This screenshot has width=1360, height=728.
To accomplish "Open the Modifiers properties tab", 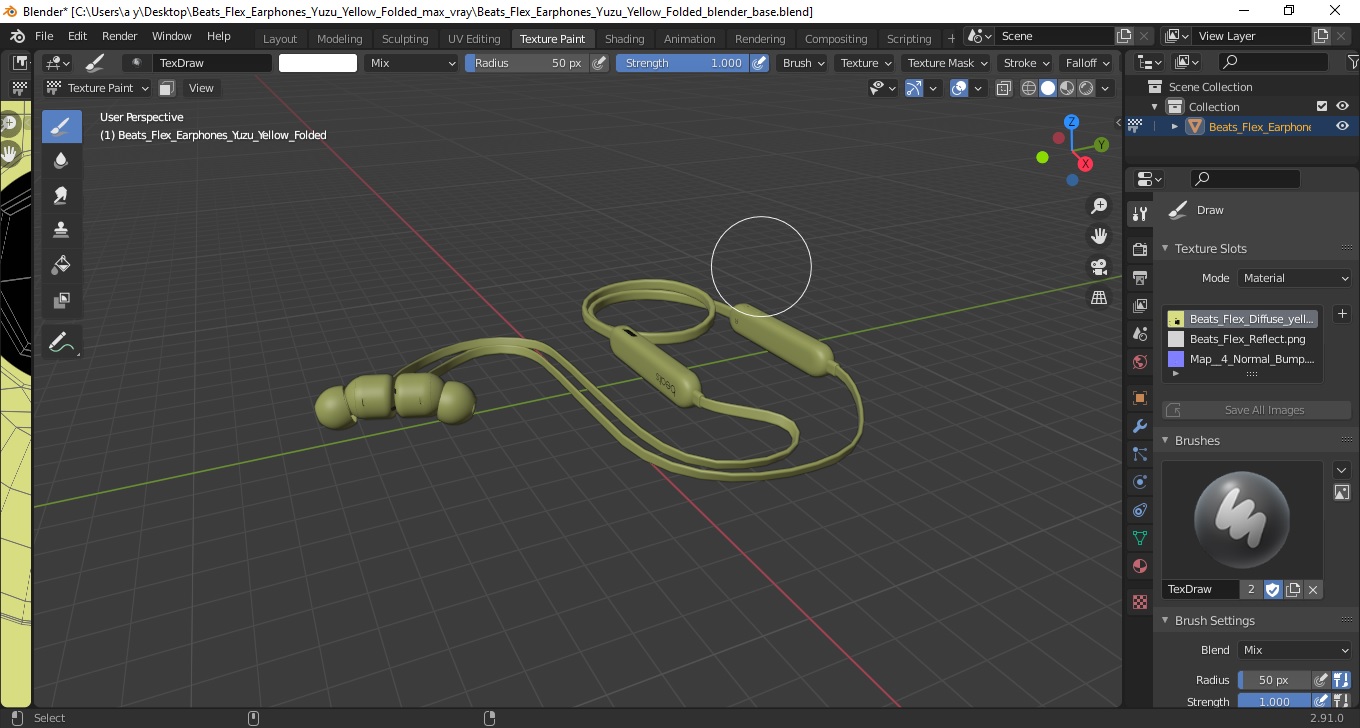I will (1139, 426).
